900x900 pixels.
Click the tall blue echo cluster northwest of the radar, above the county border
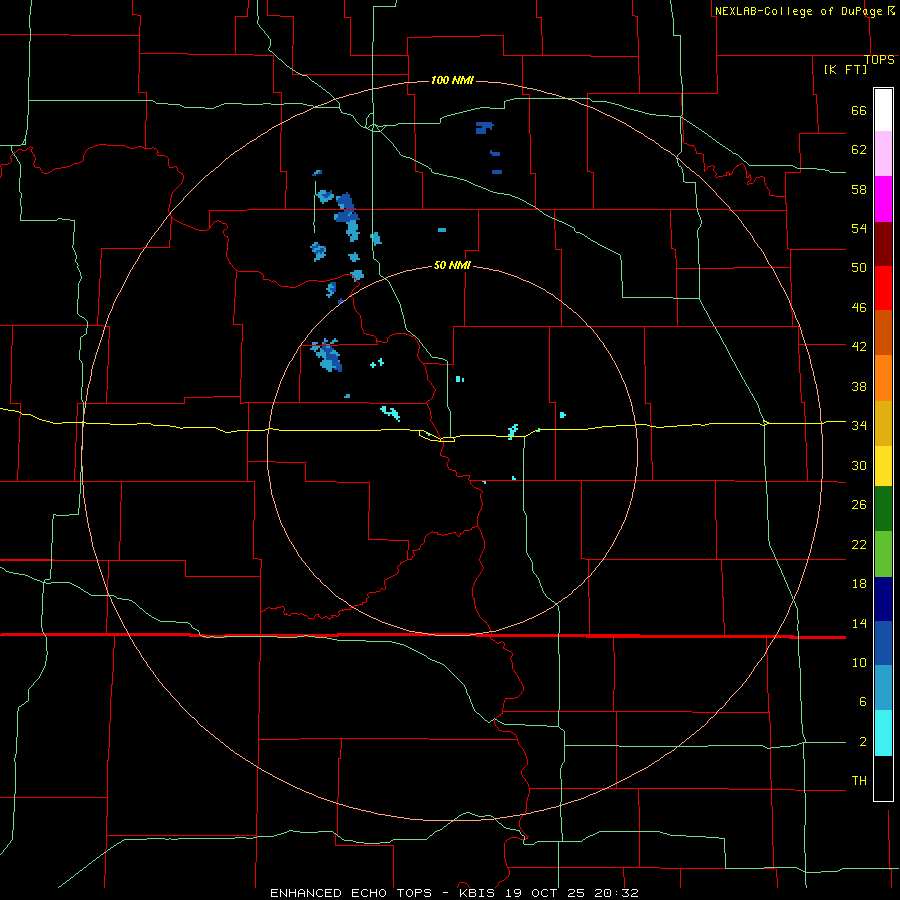348,216
